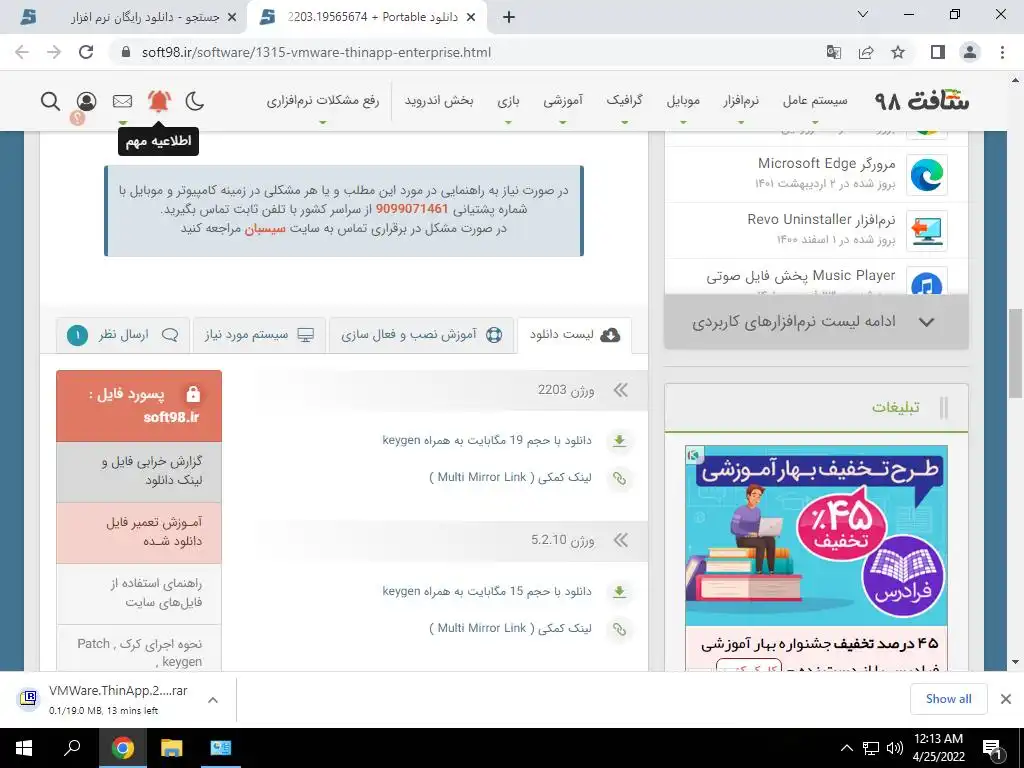The image size is (1024, 768).
Task: Open File Explorer from taskbar
Action: (x=171, y=748)
